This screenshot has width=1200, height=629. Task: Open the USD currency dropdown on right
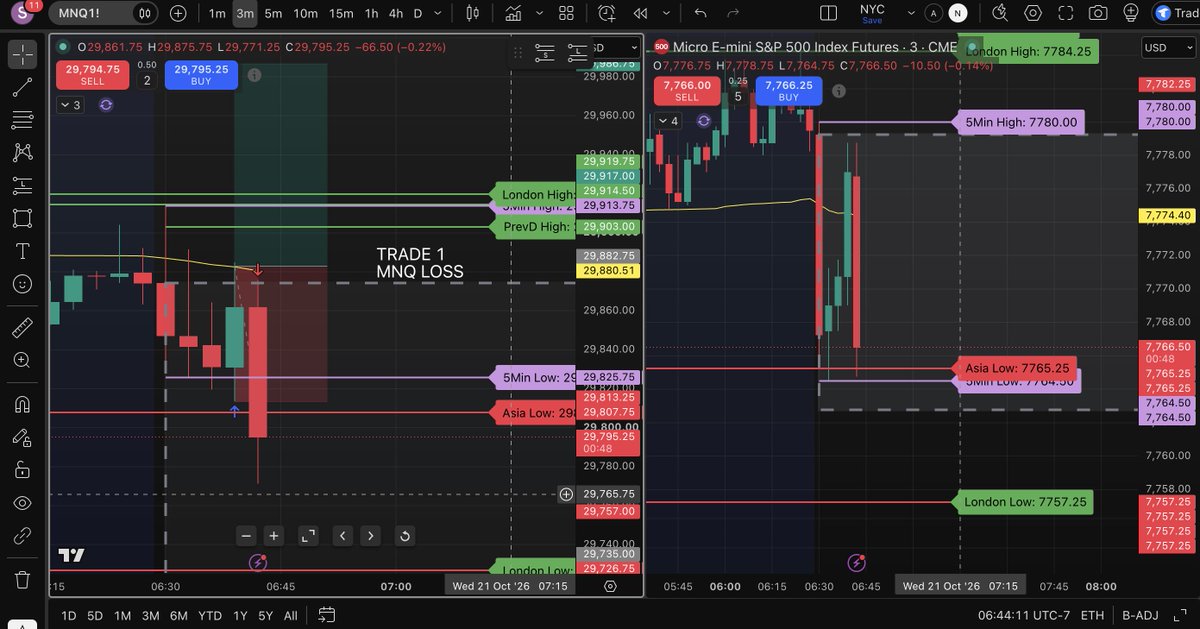tap(1167, 48)
